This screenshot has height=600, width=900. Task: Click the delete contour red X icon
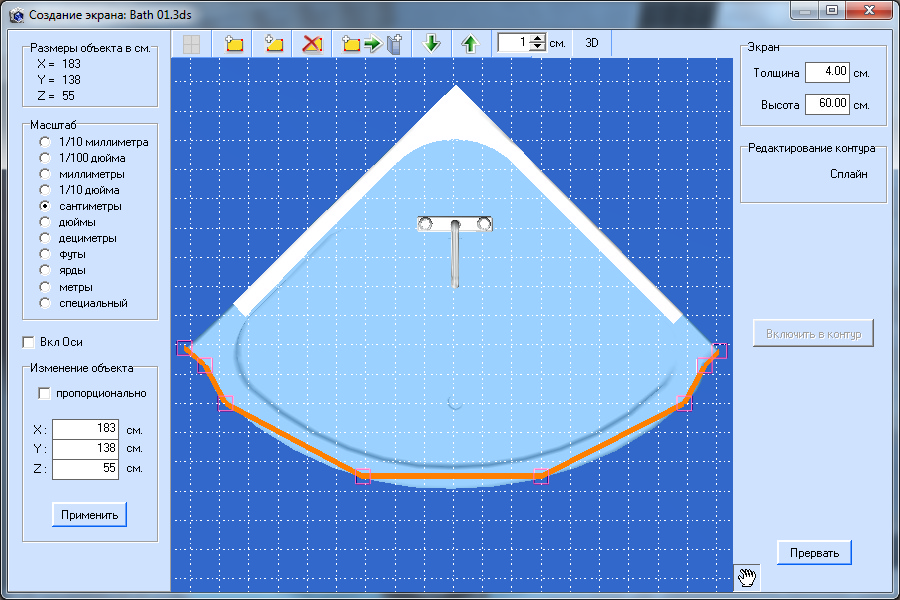pyautogui.click(x=313, y=44)
